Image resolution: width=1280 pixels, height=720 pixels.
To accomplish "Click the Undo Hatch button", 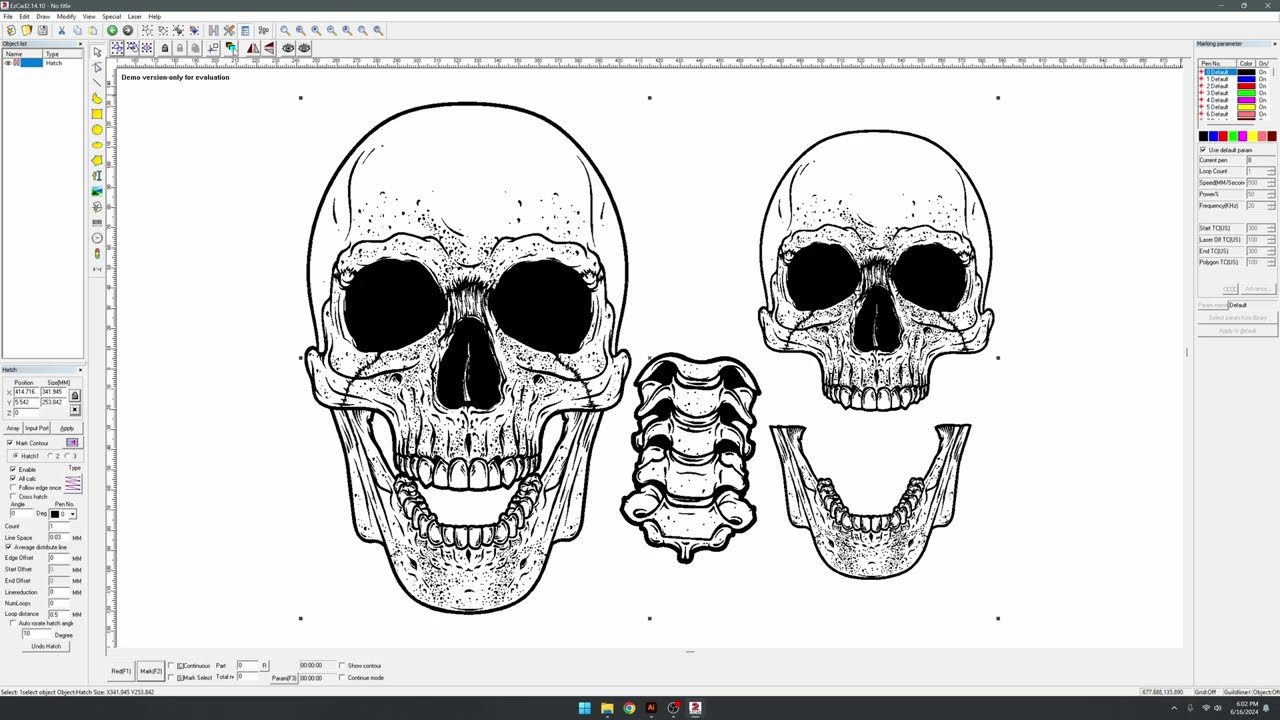I will [46, 646].
